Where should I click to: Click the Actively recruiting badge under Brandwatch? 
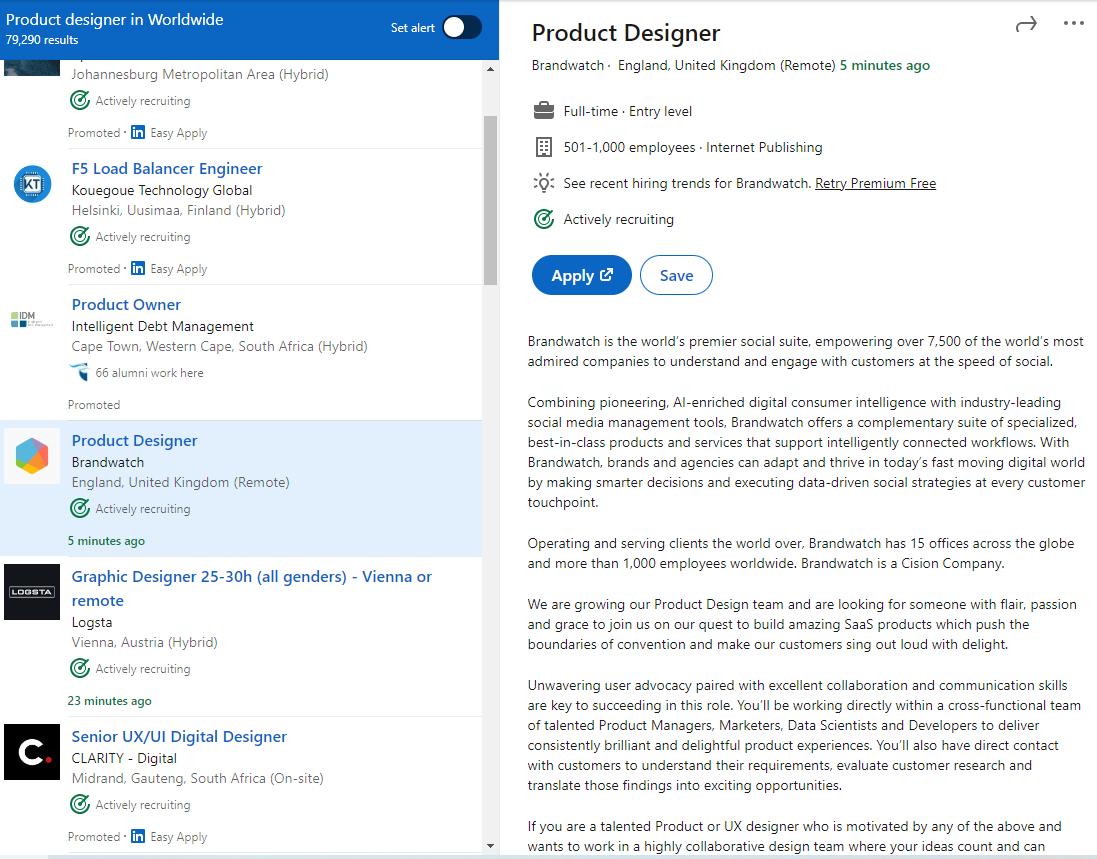[x=543, y=218]
